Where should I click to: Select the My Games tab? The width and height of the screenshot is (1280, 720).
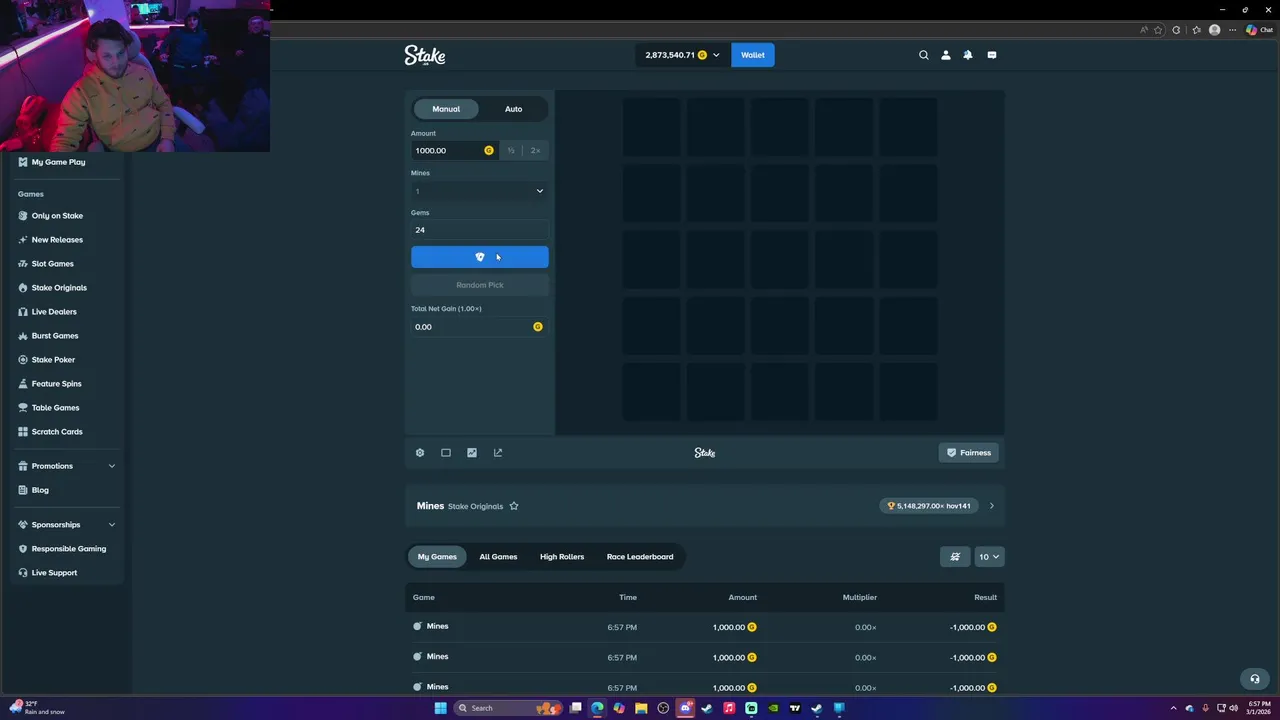tap(437, 557)
